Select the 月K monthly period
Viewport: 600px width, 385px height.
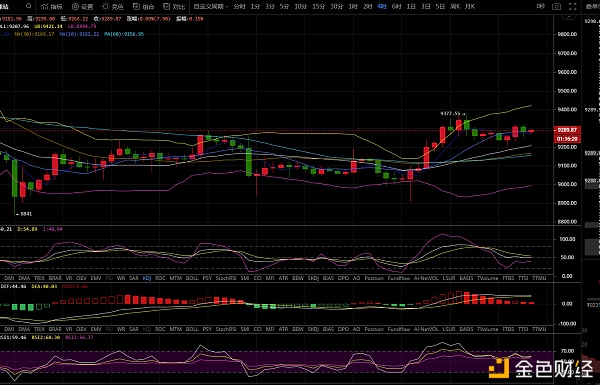pos(470,7)
